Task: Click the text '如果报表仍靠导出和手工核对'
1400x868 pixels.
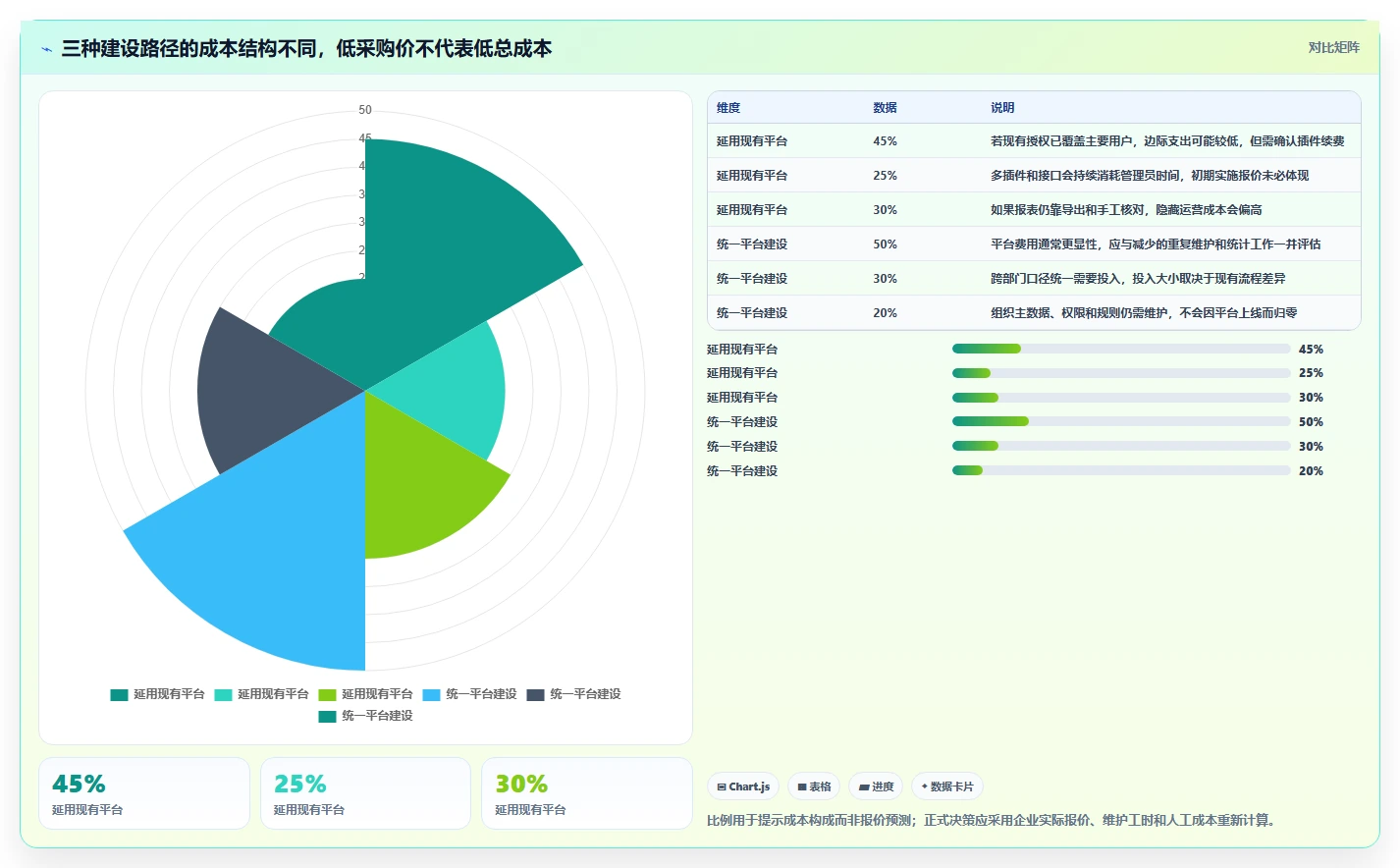Action: pyautogui.click(x=1067, y=210)
